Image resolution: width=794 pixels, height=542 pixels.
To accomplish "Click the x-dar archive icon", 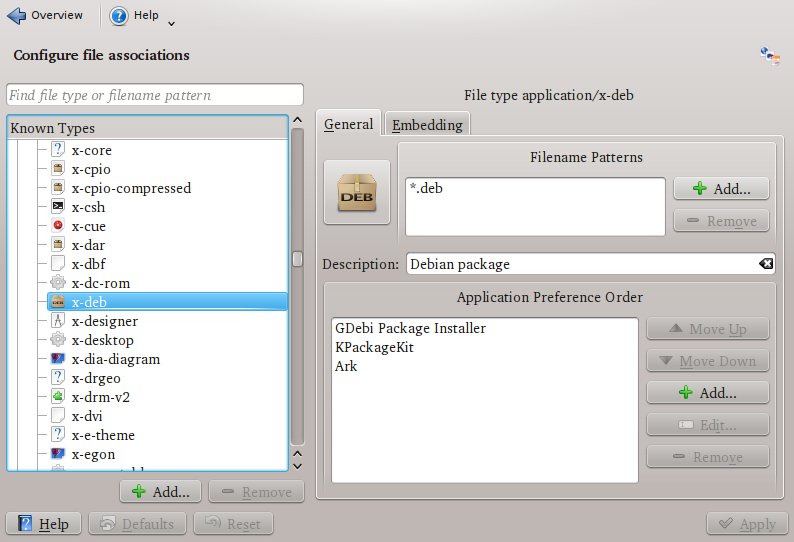I will click(58, 245).
